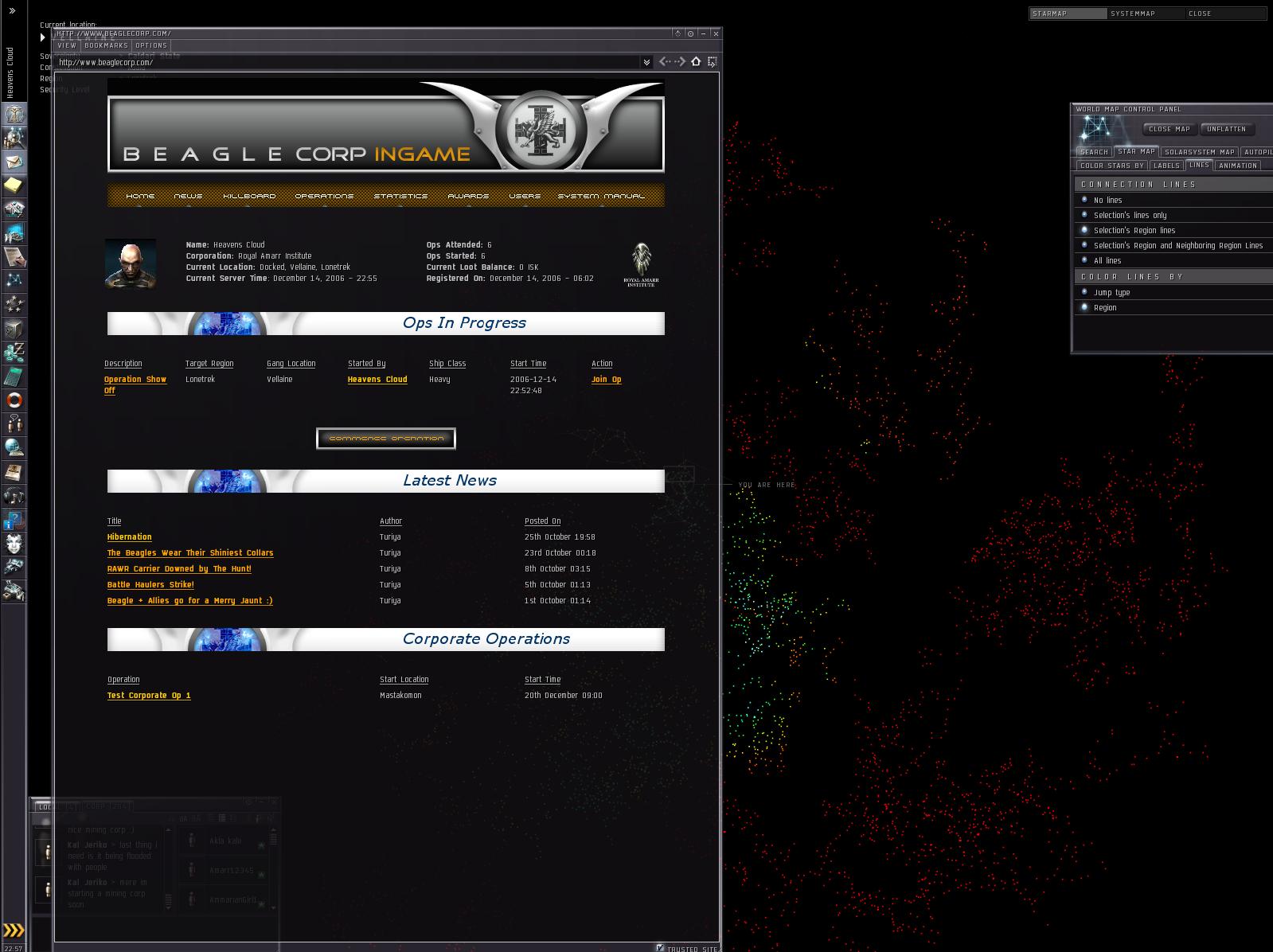
Task: Open RAWR Carrier Downed by The Hunt! article
Action: 179,569
